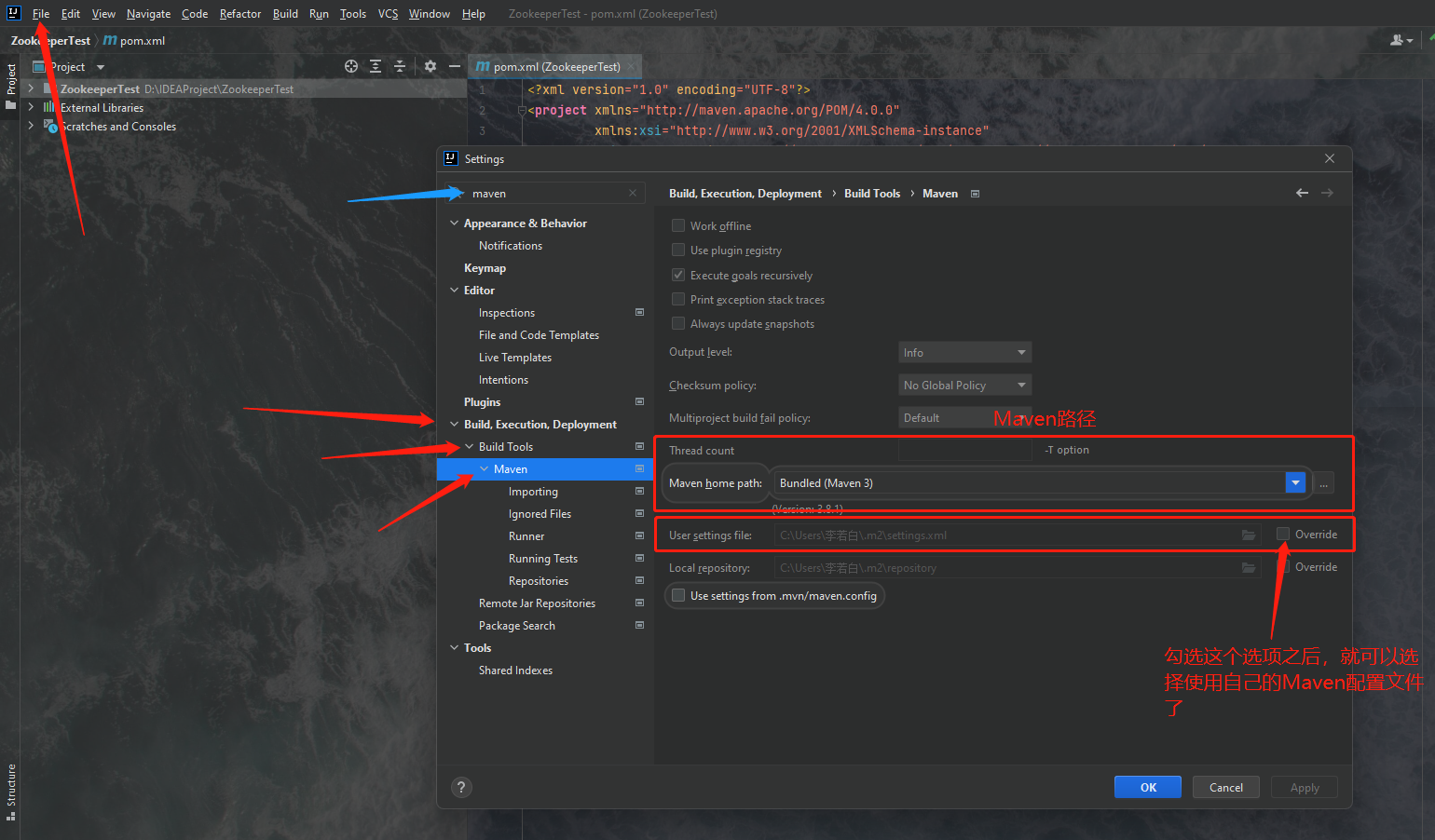Click the settings search field
Viewport: 1435px width, 840px height.
coord(545,193)
